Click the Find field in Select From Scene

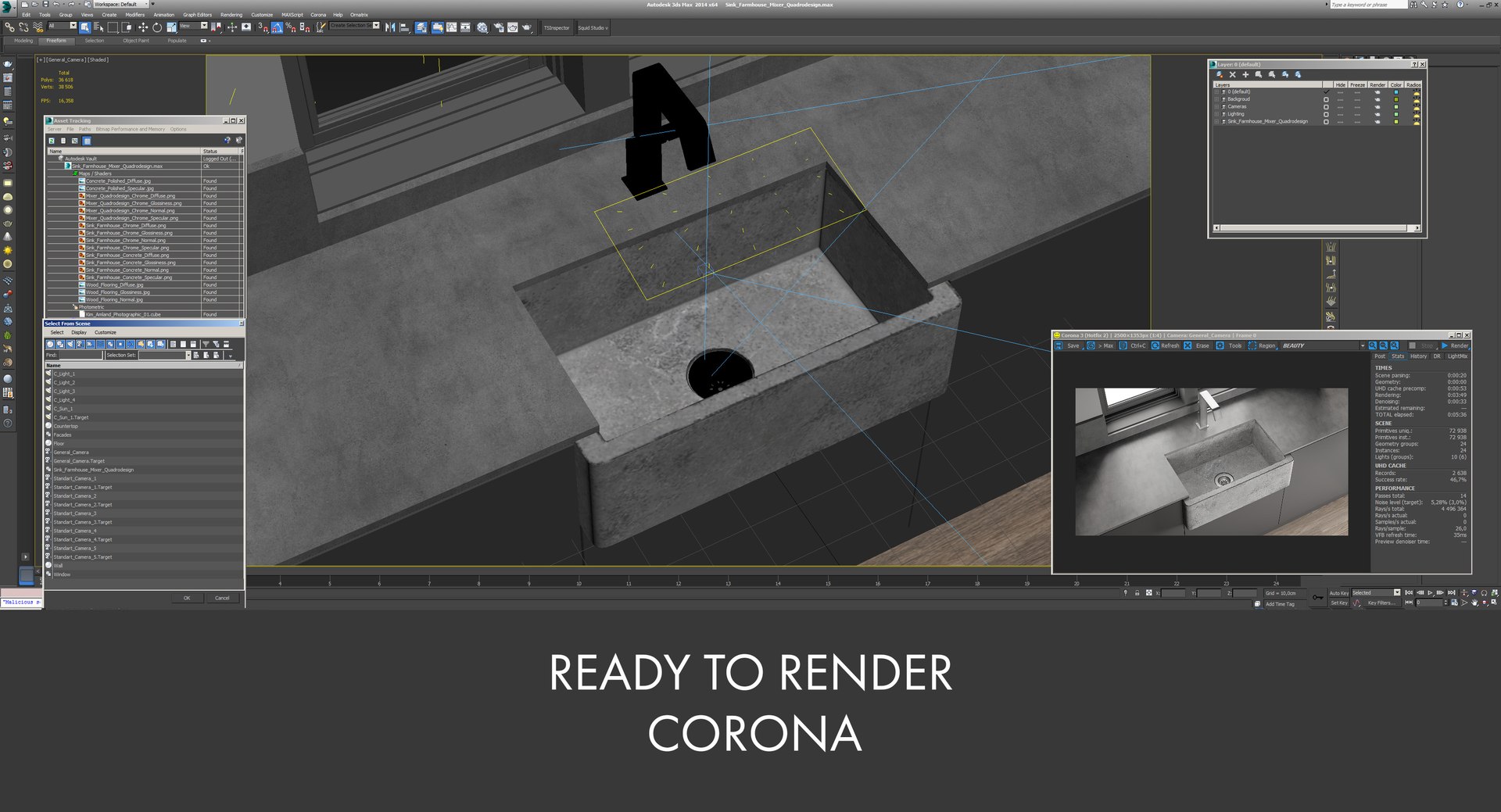point(81,355)
